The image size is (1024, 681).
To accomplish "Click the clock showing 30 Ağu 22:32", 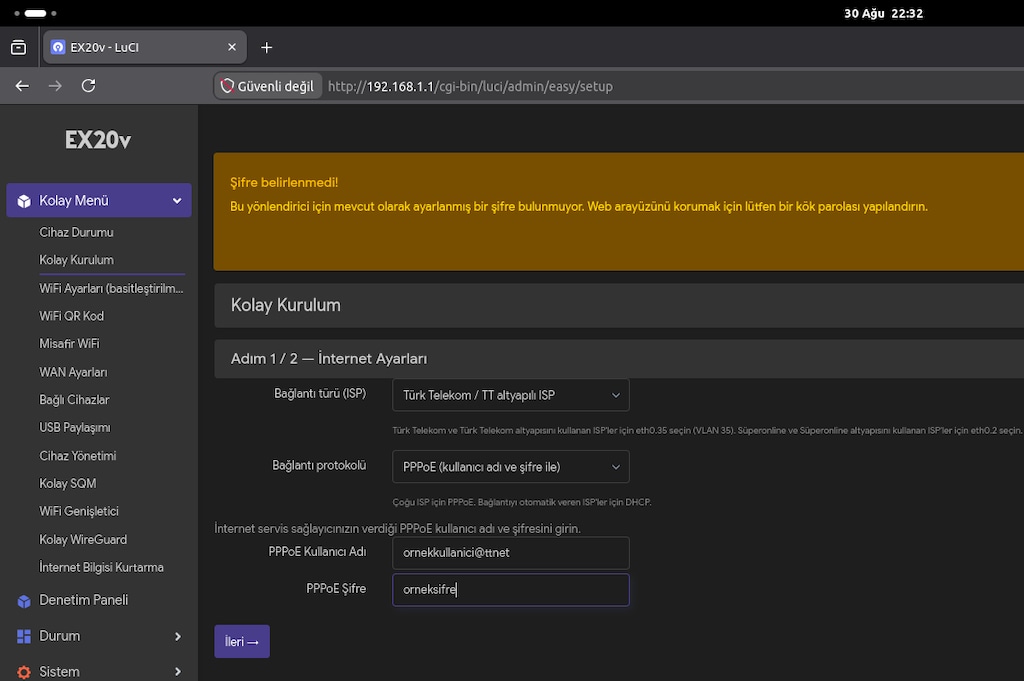I will tap(884, 13).
